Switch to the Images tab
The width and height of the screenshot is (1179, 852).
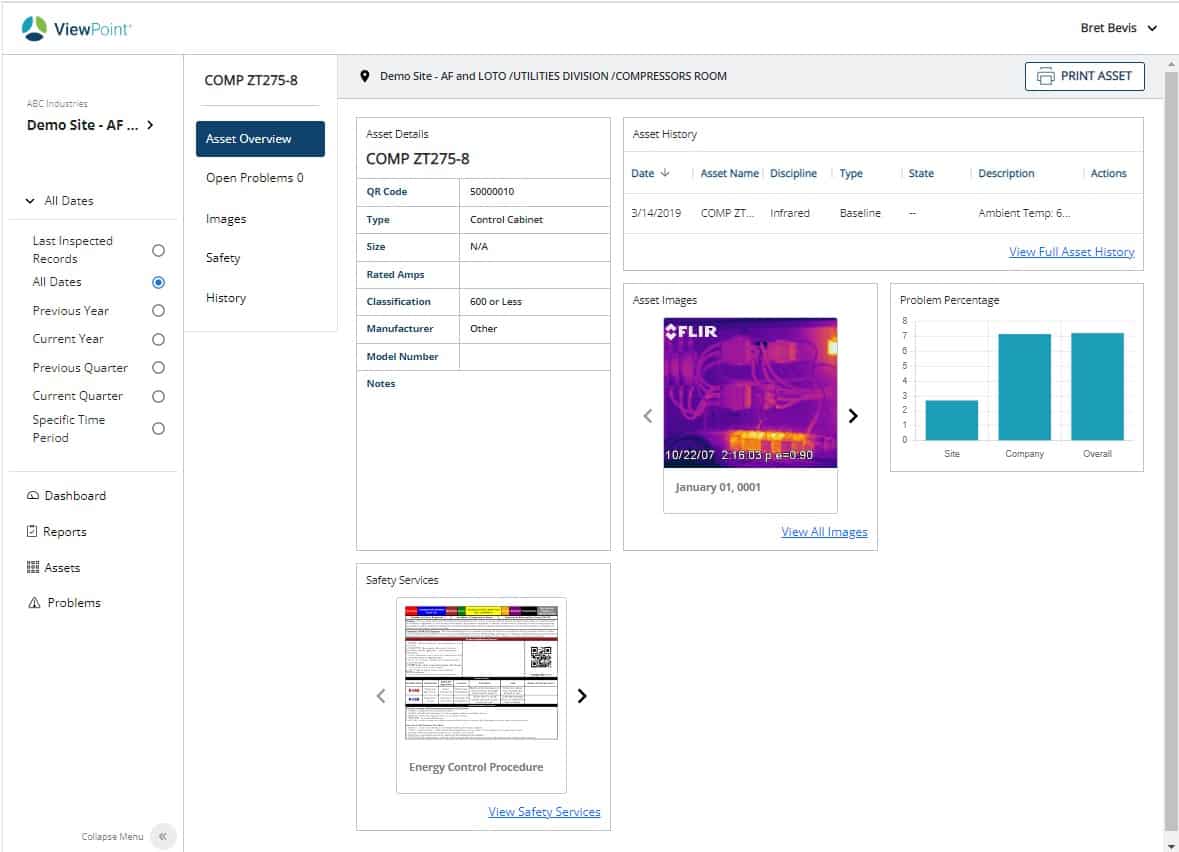coord(226,219)
